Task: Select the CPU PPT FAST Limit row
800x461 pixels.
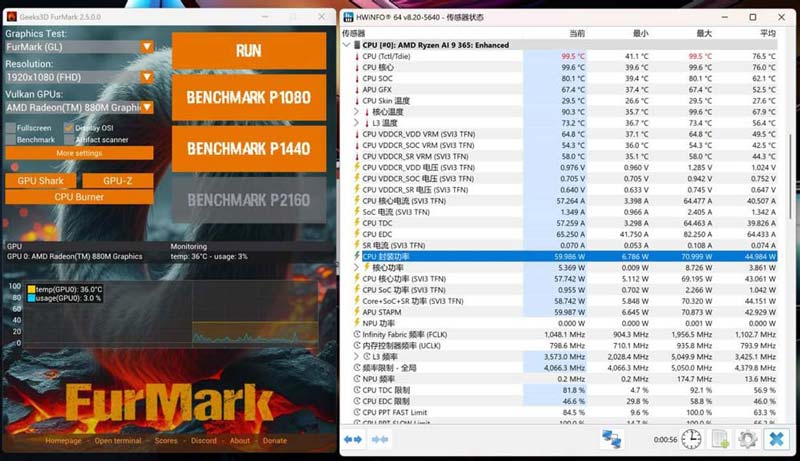Action: point(565,412)
